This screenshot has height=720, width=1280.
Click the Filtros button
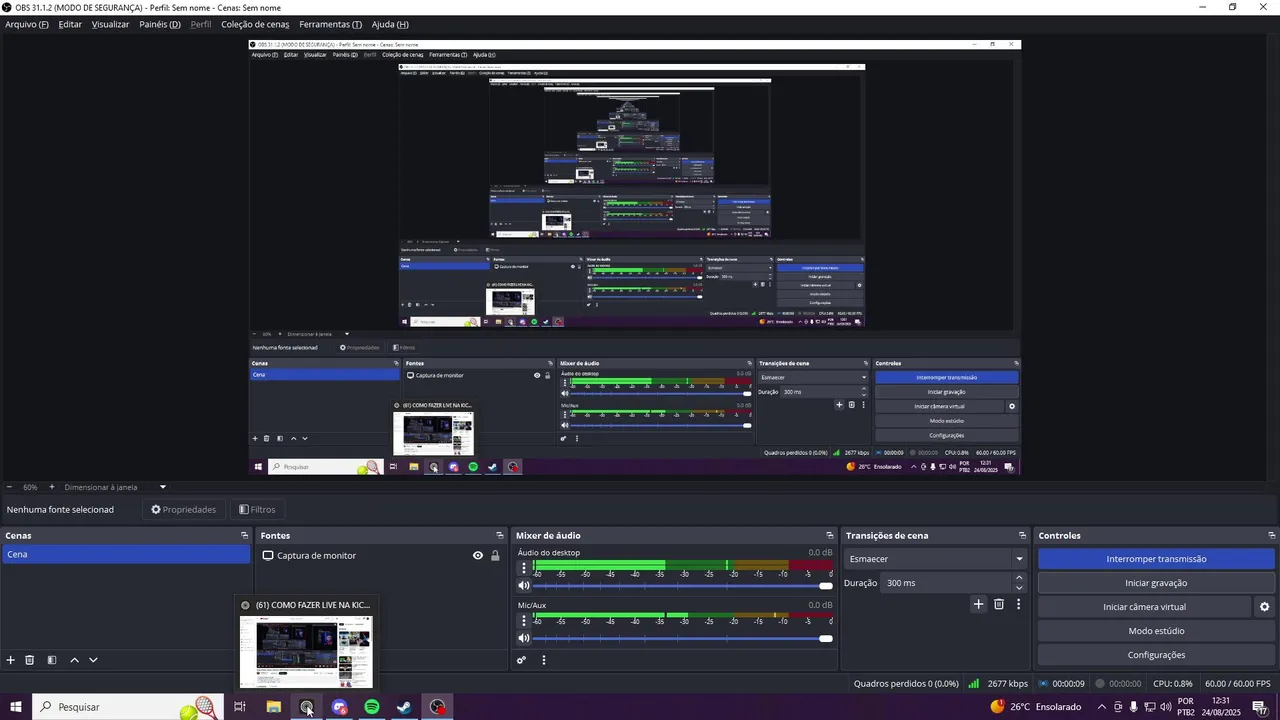[x=257, y=510]
